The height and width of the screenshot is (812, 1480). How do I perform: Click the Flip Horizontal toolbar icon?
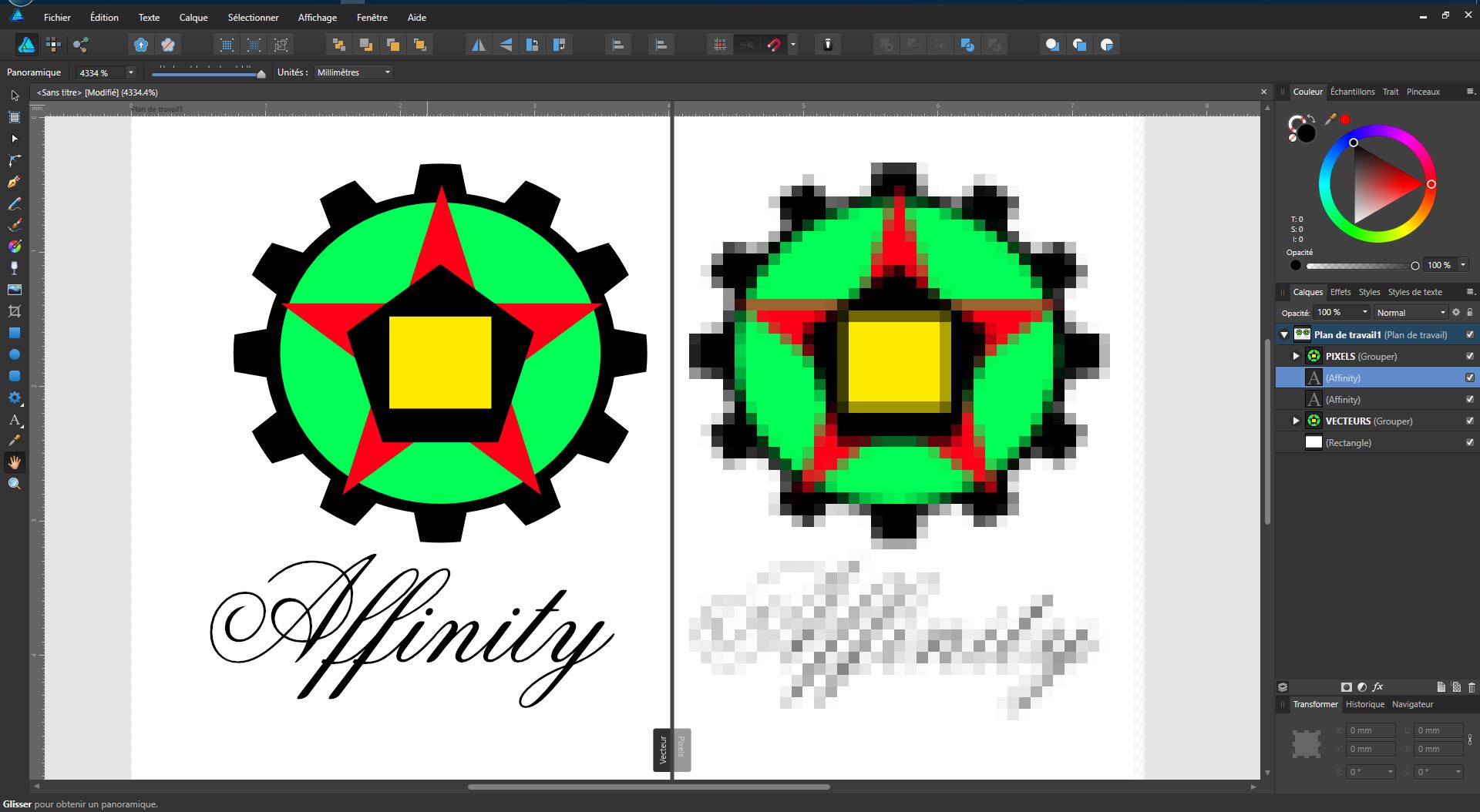click(479, 45)
